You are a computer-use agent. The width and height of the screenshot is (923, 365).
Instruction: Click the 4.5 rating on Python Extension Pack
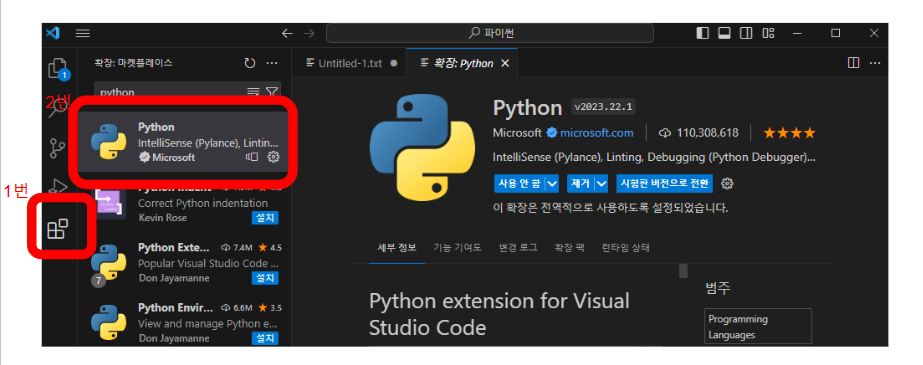pos(270,248)
